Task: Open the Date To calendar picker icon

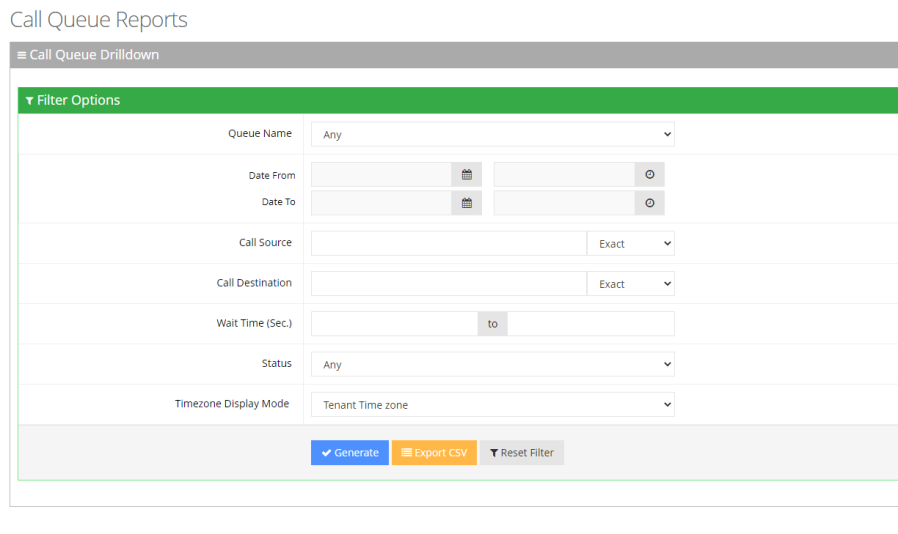Action: tap(466, 203)
